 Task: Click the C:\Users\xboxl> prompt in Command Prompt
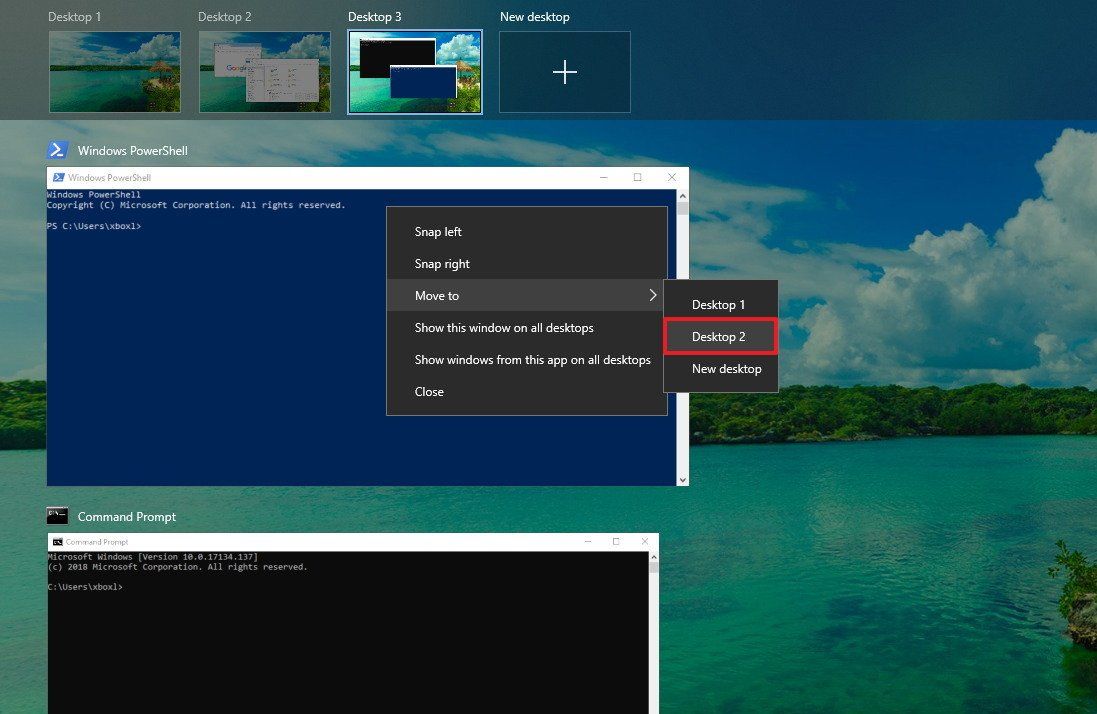85,587
